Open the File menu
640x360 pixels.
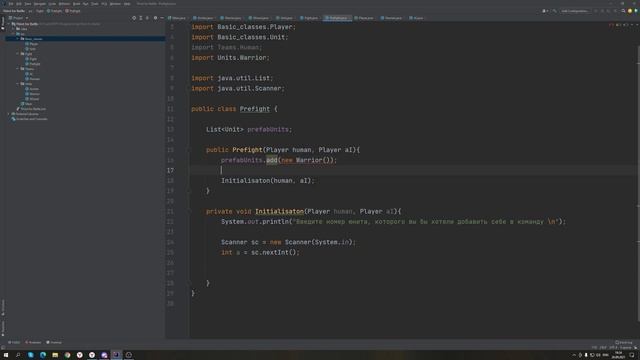pyautogui.click(x=11, y=4)
